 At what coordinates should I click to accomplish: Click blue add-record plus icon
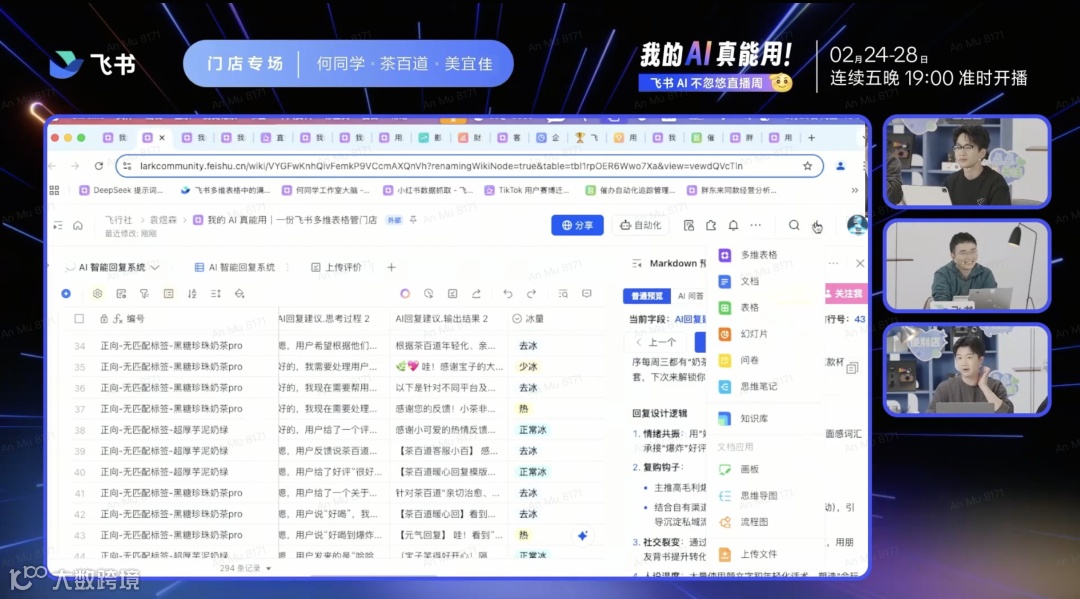[x=66, y=294]
